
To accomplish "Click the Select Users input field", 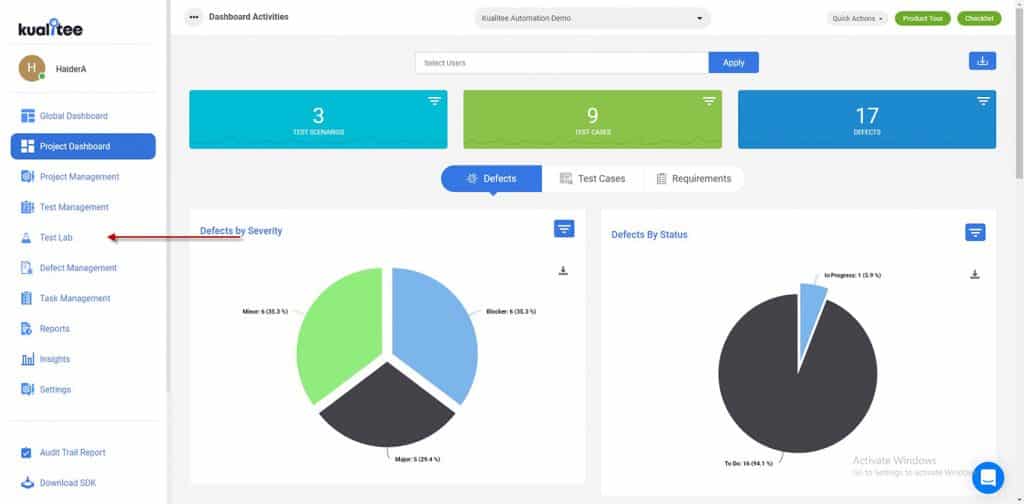I will 562,63.
